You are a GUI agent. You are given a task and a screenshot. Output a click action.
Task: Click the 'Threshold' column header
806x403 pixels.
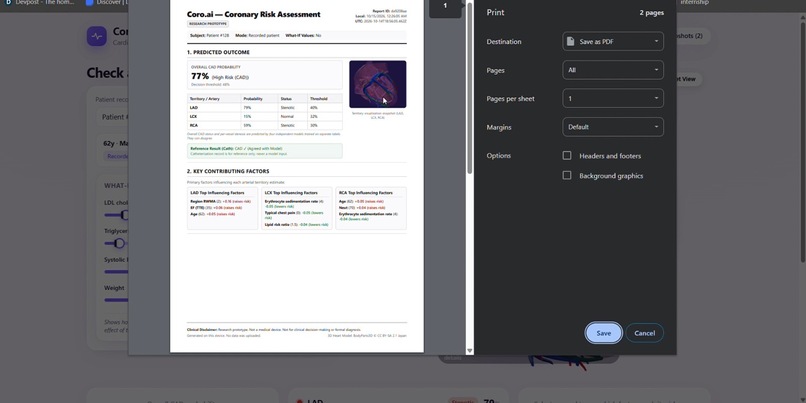[318, 99]
